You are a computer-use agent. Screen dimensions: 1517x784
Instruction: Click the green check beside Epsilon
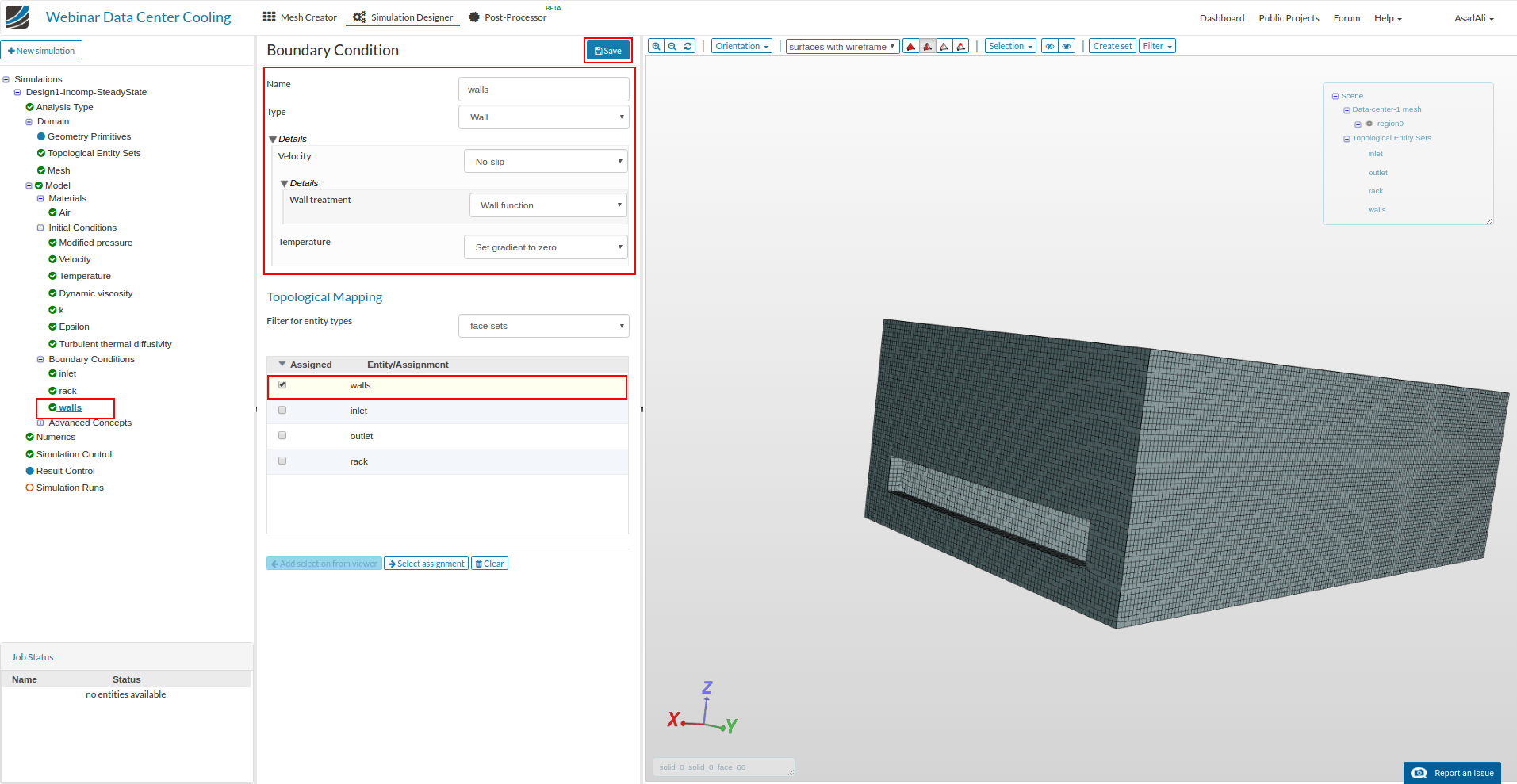point(52,327)
